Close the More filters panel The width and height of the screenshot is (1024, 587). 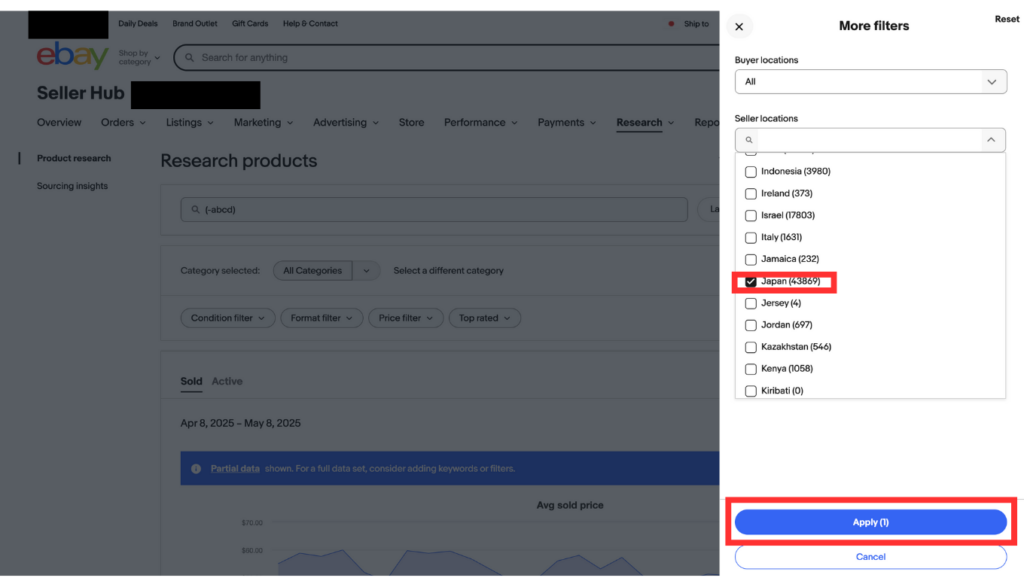click(739, 27)
